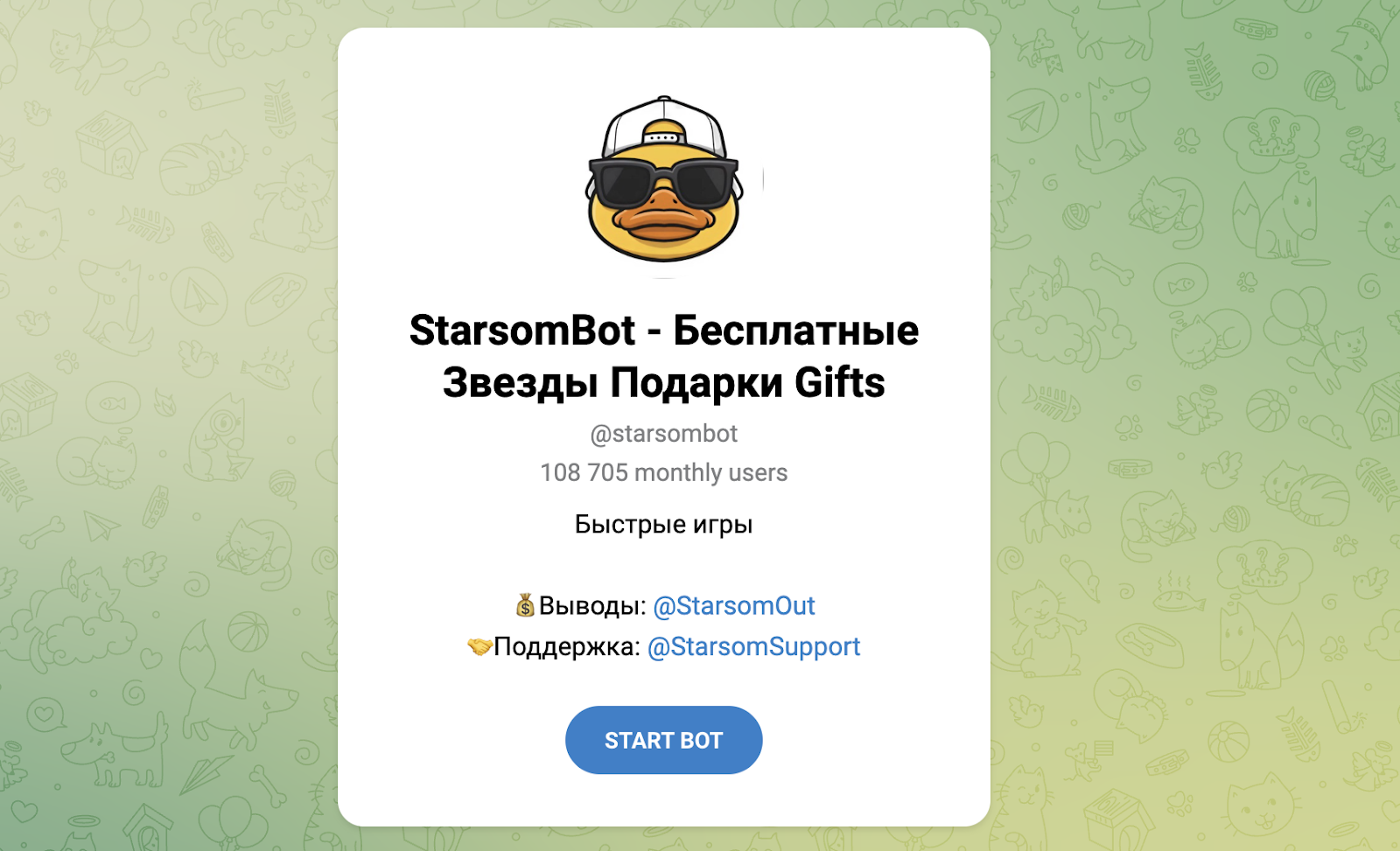Click the word Gifts in the title
This screenshot has width=1400, height=851.
tap(840, 383)
